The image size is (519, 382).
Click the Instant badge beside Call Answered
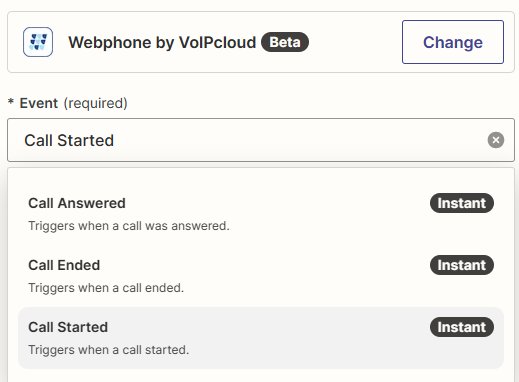pos(462,203)
